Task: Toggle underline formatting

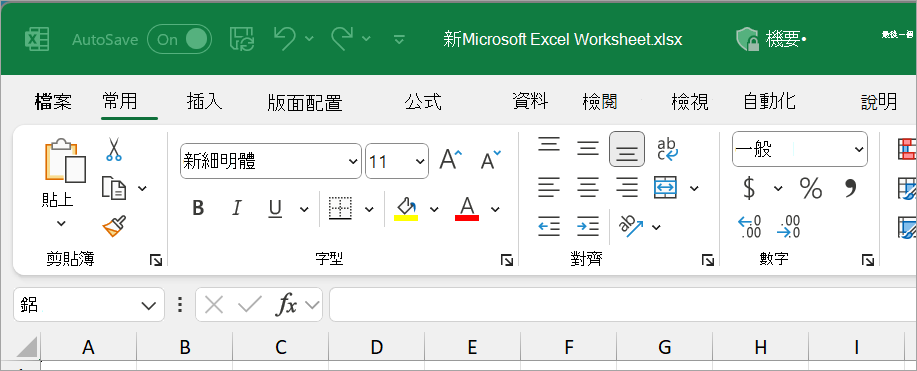Action: coord(275,208)
